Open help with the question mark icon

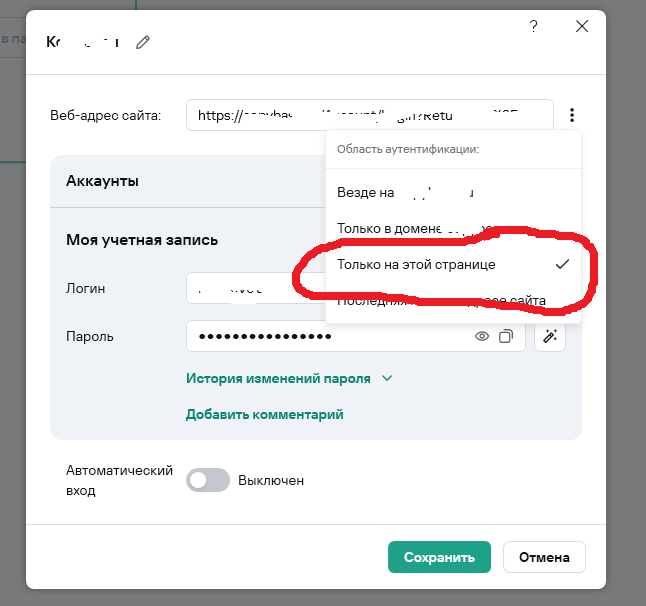533,26
